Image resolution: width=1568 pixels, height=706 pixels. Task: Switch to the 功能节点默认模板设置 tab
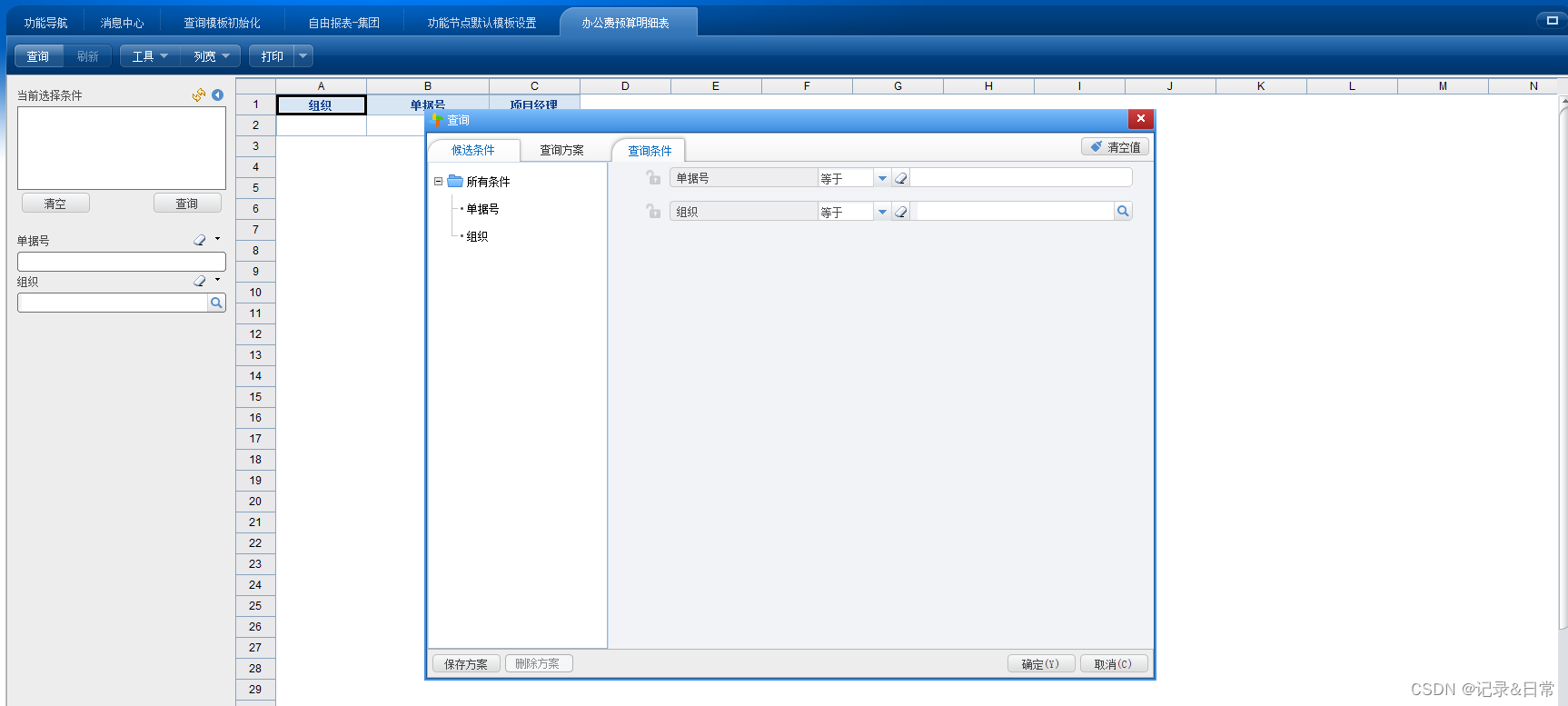click(x=481, y=23)
